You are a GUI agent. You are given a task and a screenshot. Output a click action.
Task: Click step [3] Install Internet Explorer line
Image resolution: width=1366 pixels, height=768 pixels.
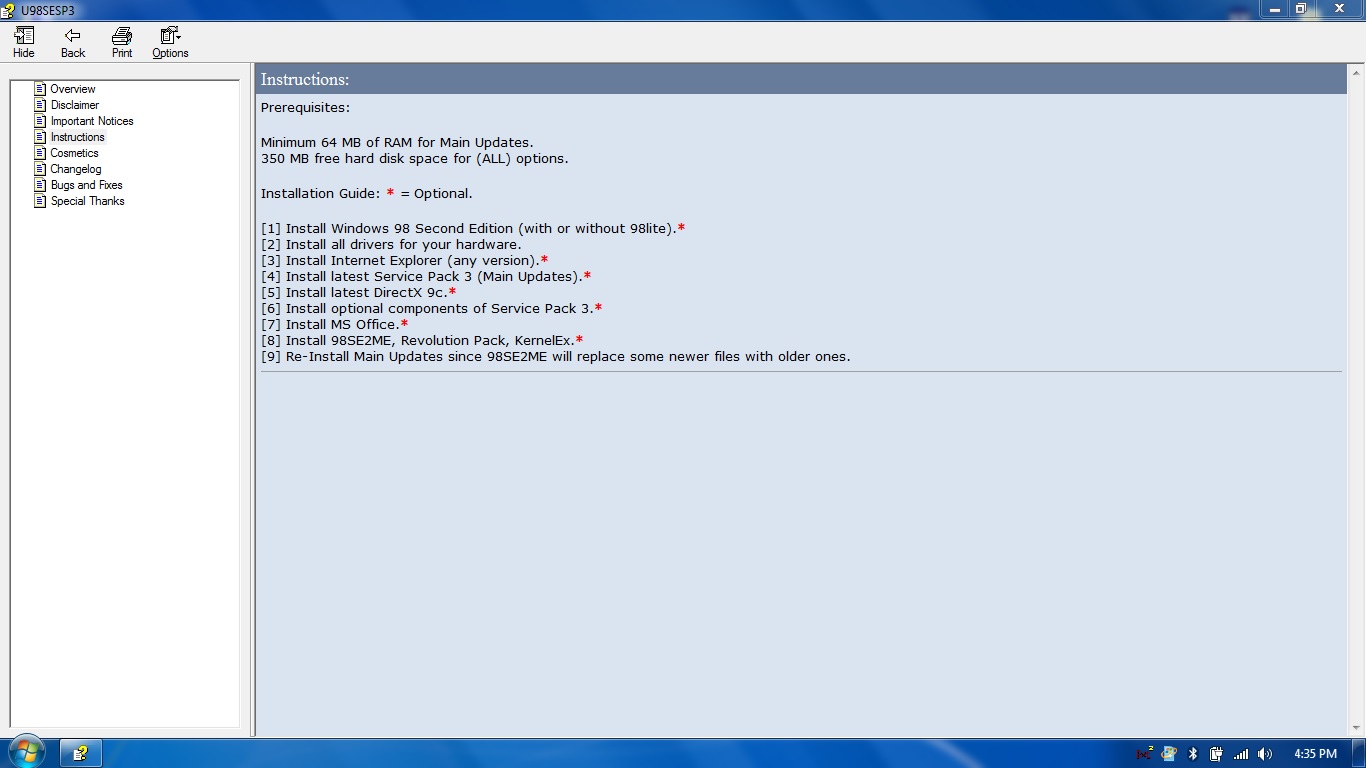point(404,261)
